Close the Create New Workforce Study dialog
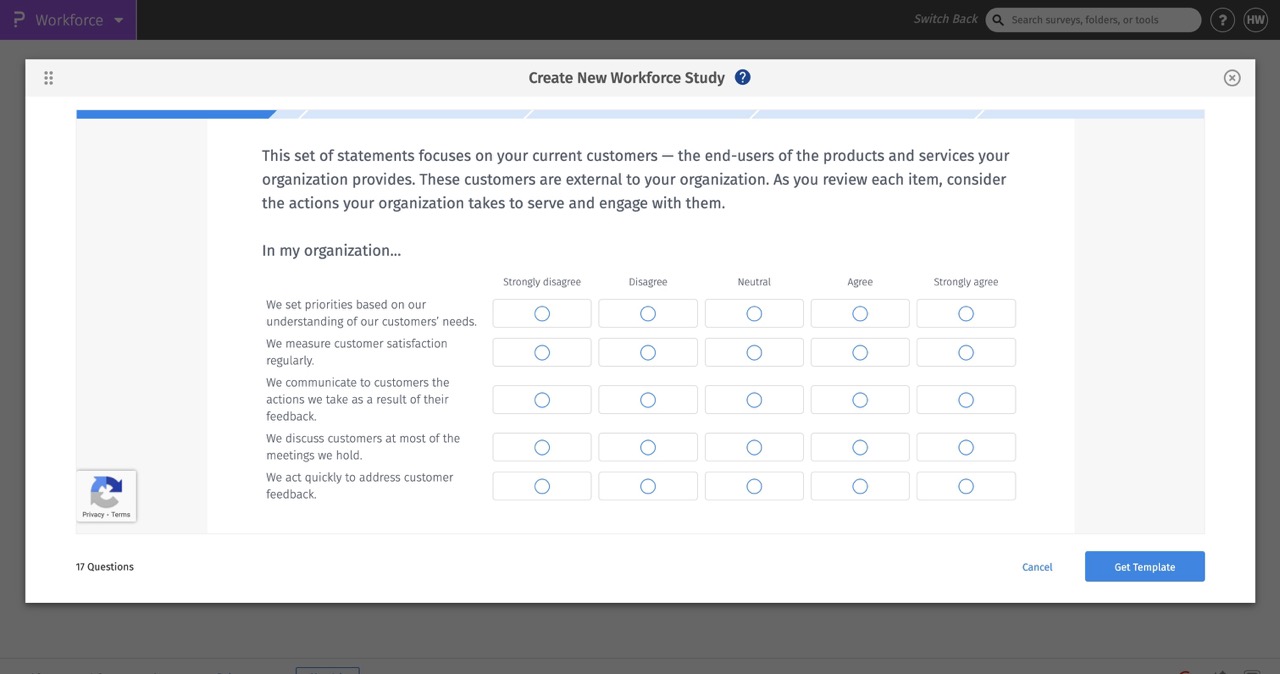The height and width of the screenshot is (674, 1280). pyautogui.click(x=1232, y=77)
